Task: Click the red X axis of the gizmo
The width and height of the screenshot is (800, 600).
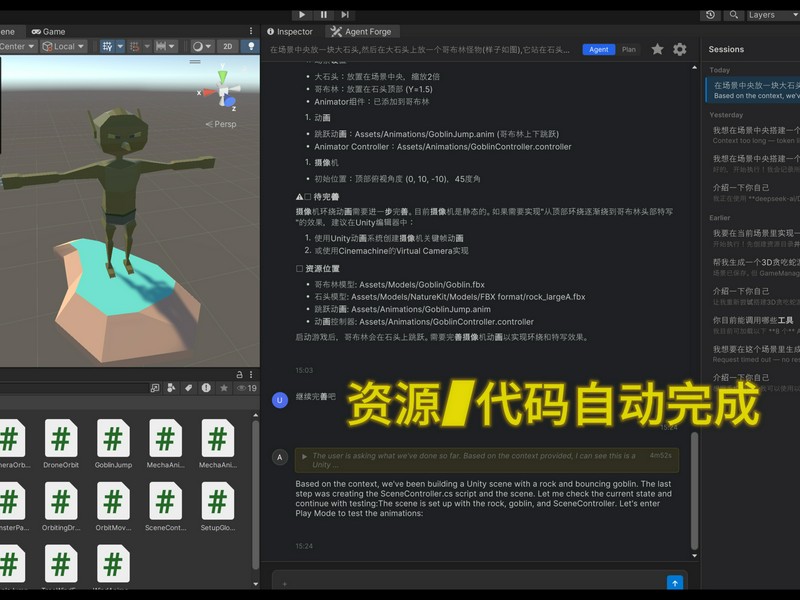Action: [x=207, y=92]
